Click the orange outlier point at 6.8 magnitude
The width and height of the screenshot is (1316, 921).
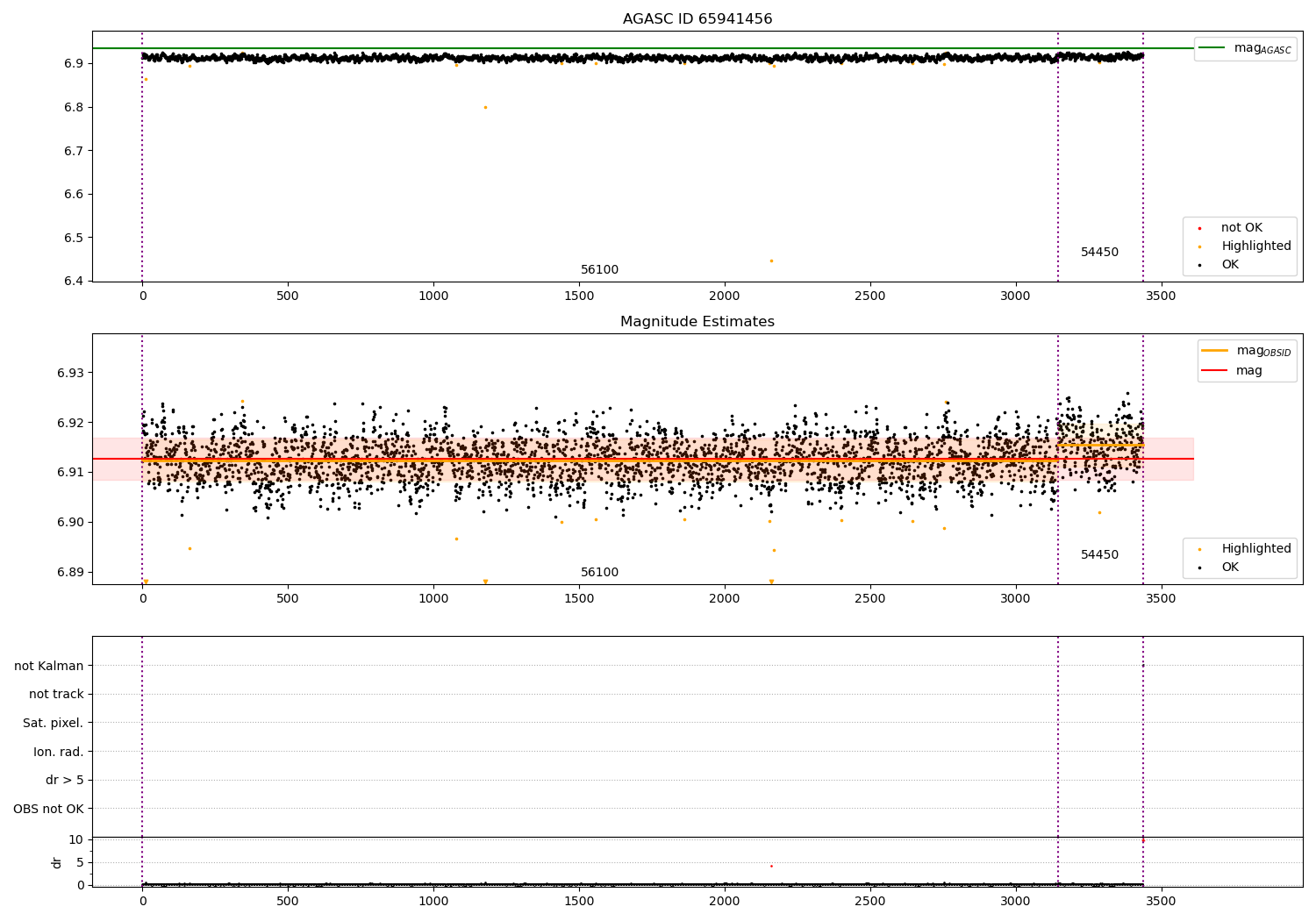click(x=485, y=107)
